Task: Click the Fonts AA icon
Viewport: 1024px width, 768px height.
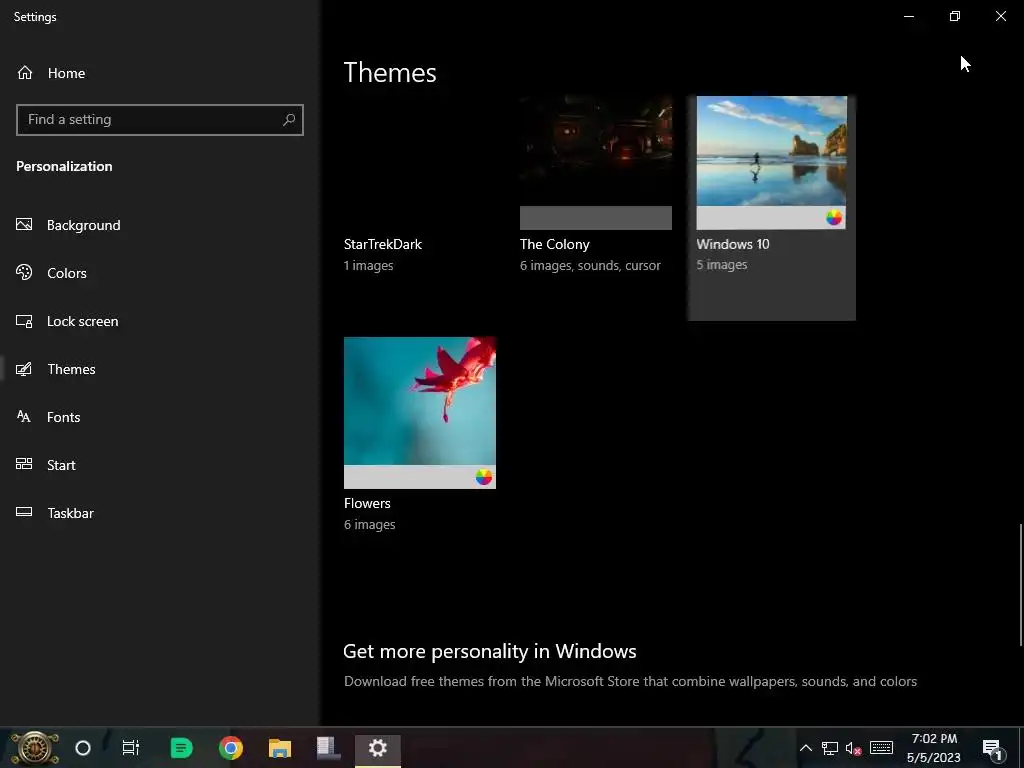Action: [24, 417]
